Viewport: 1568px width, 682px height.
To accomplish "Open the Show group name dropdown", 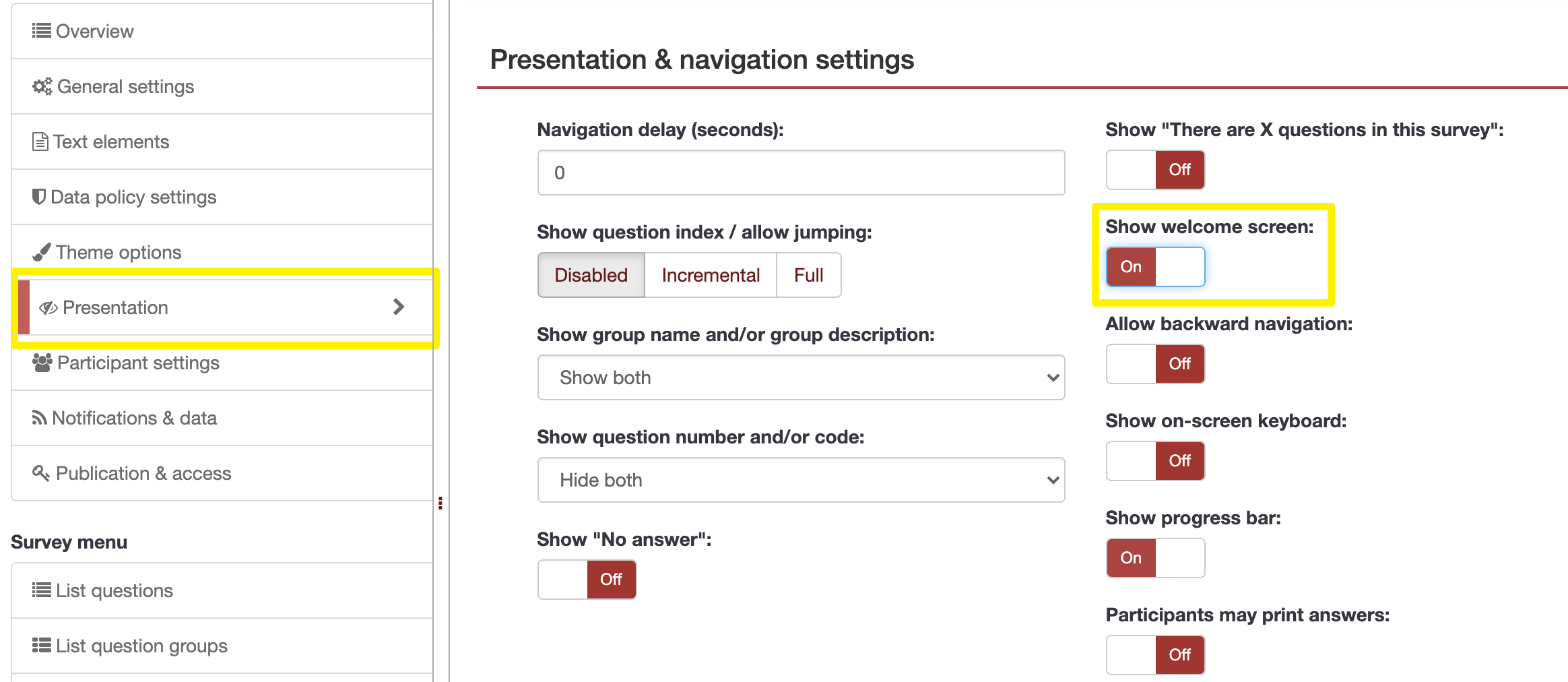I will 801,377.
